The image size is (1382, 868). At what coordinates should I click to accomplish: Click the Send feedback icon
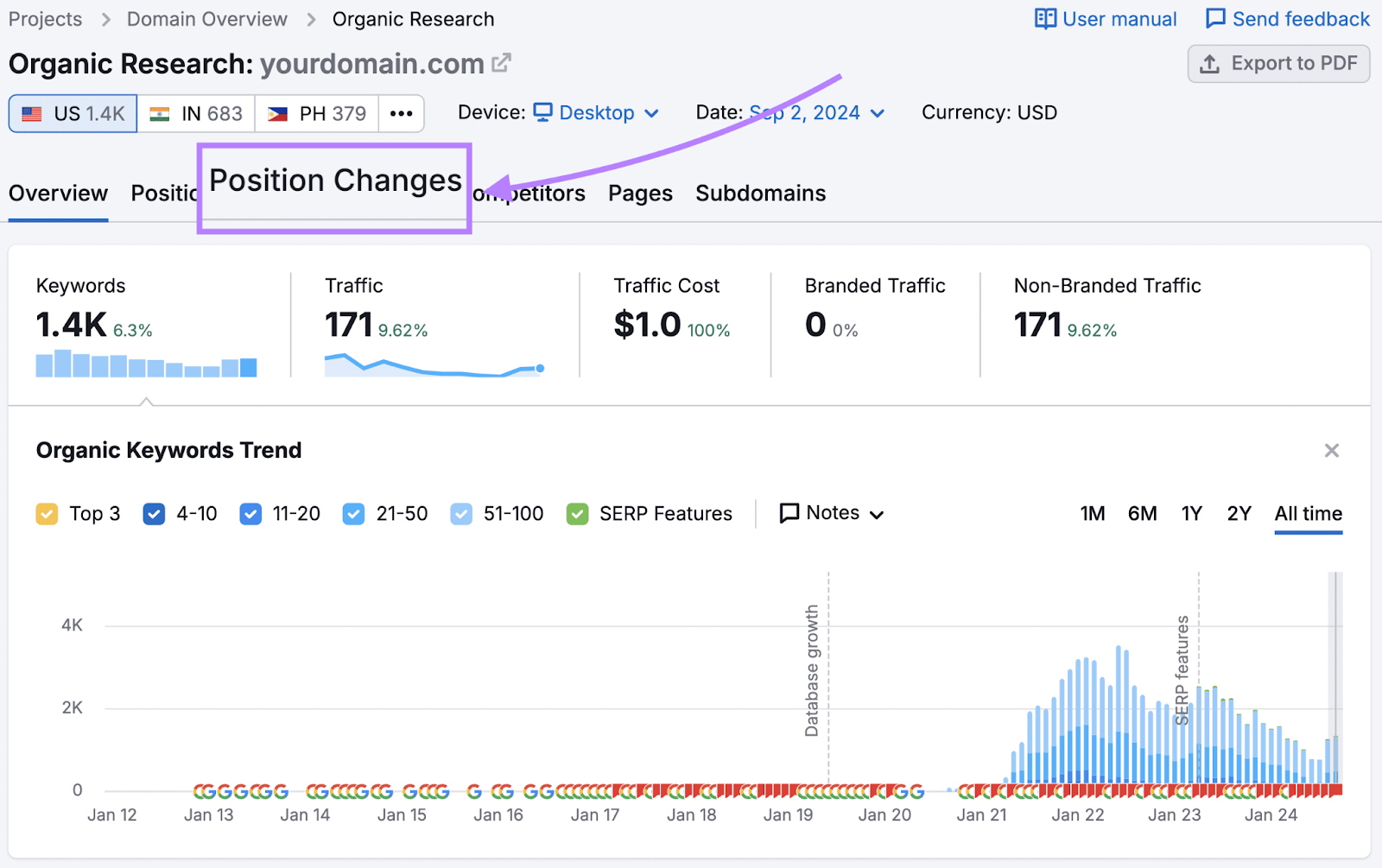(x=1217, y=18)
